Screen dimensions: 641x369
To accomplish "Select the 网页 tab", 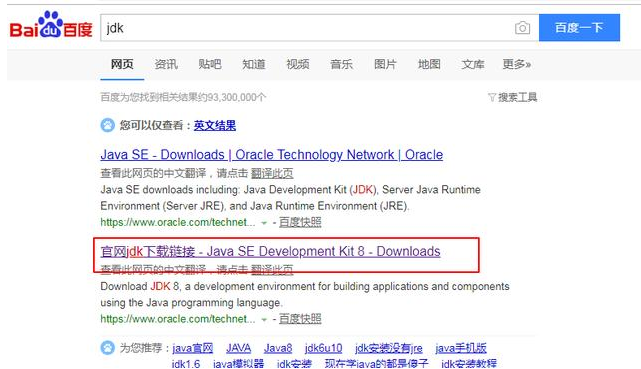I will [x=122, y=64].
